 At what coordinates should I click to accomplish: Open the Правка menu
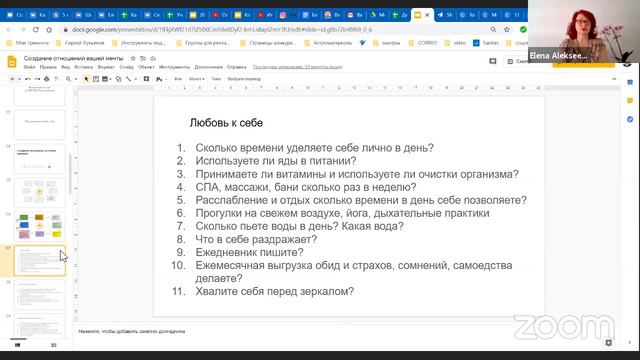[48, 67]
